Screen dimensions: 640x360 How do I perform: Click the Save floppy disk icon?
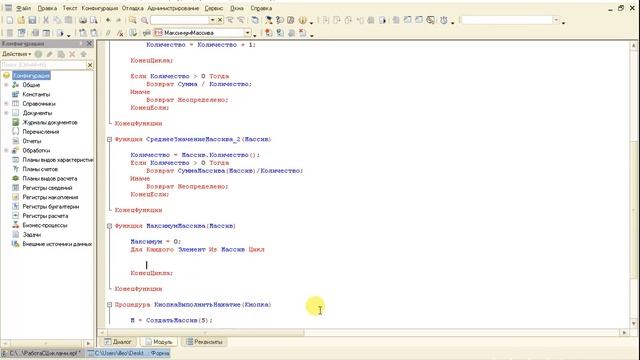pyautogui.click(x=32, y=20)
